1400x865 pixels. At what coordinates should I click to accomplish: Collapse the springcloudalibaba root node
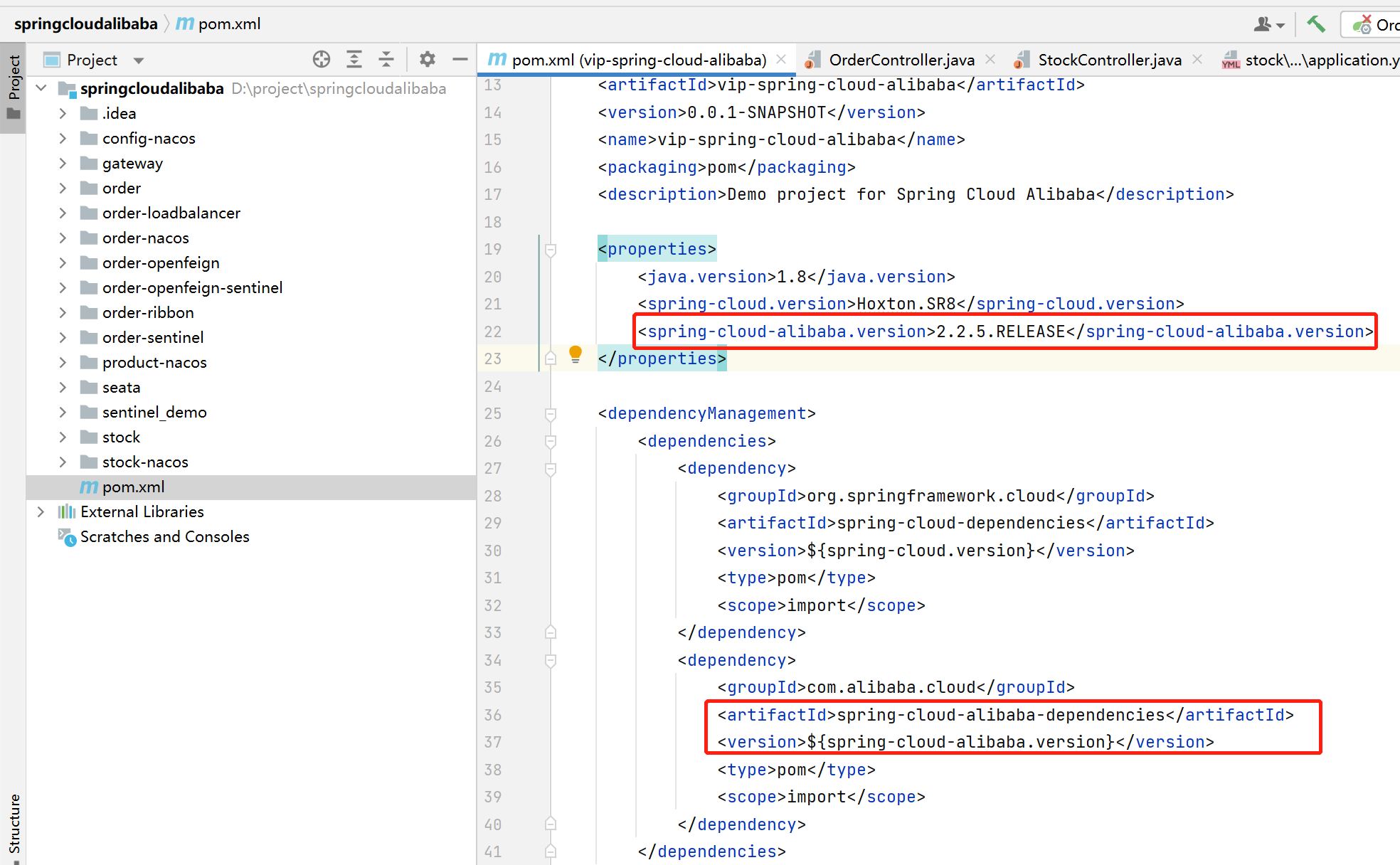41,88
